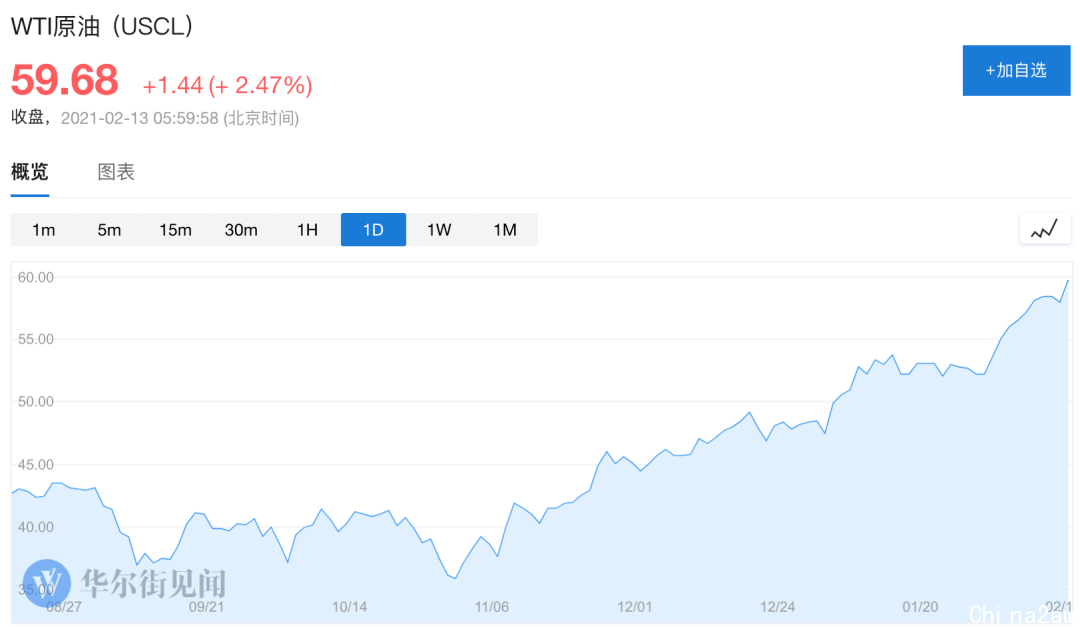Screen dimensions: 1080x627
Task: Click the 12/01 date axis label
Action: pyautogui.click(x=634, y=607)
